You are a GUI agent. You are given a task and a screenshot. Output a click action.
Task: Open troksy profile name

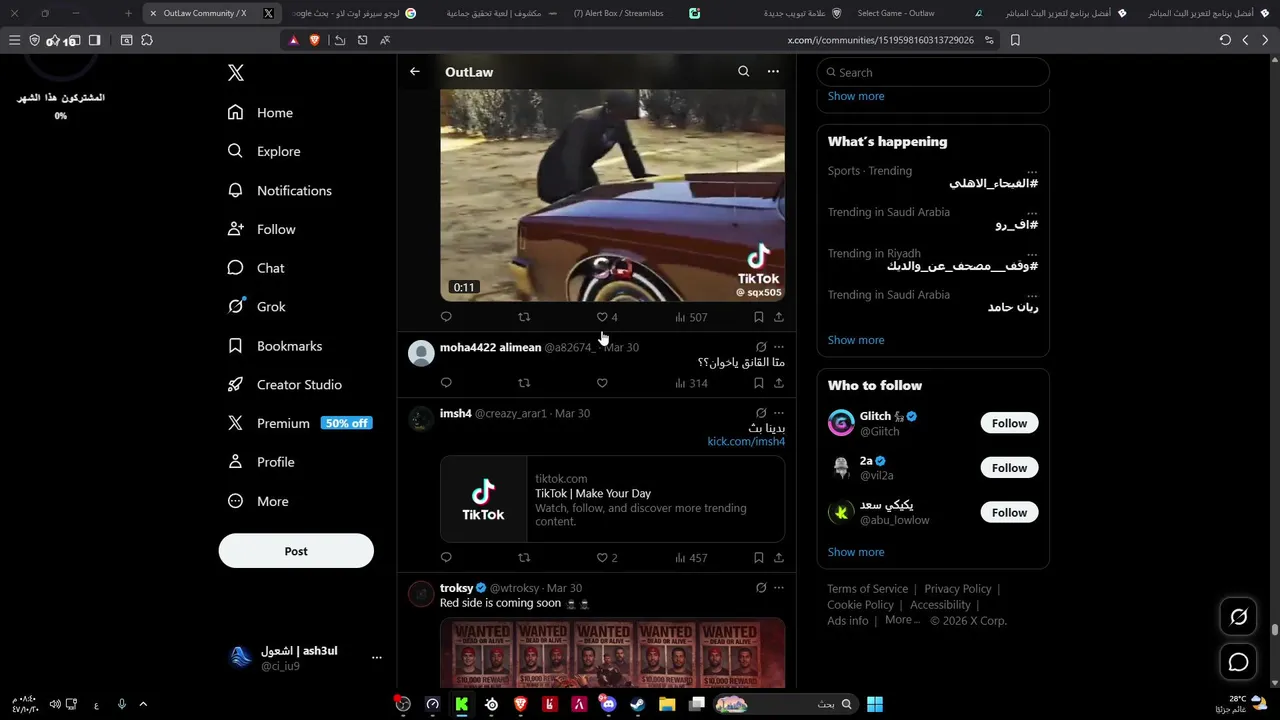(x=456, y=588)
